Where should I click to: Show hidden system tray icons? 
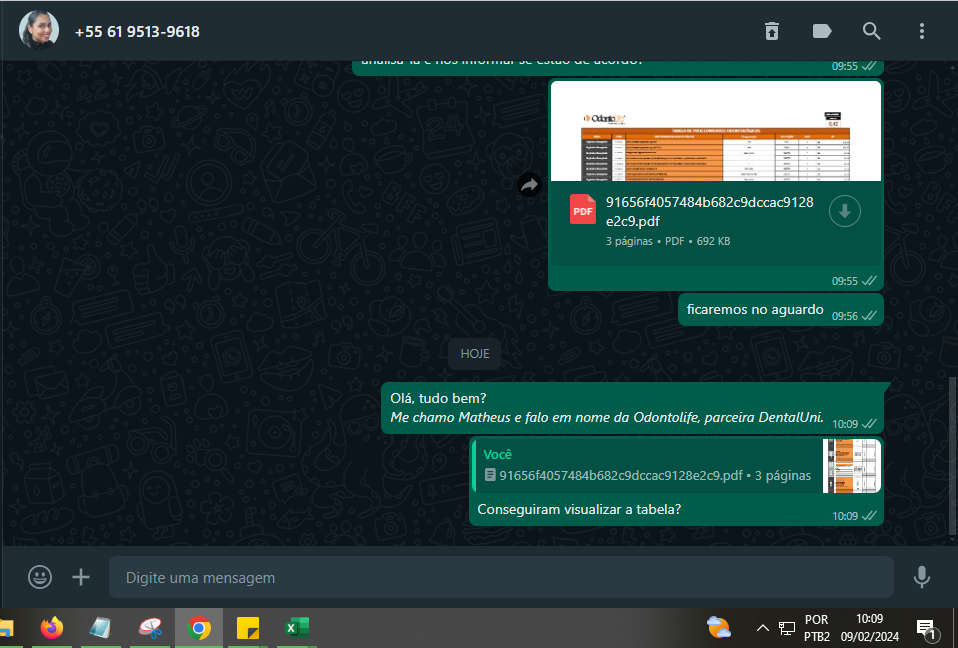762,628
